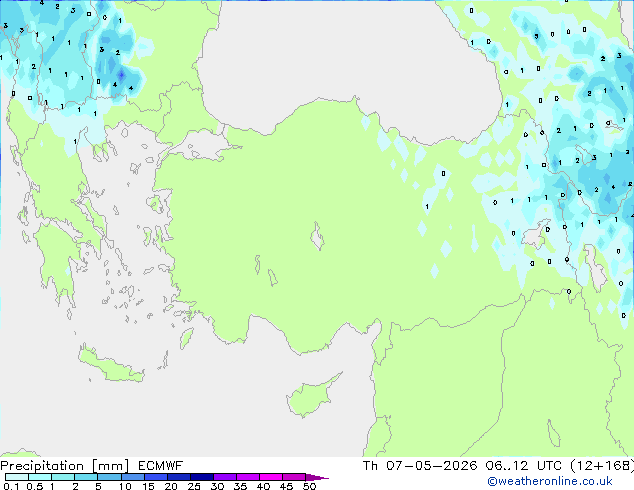The height and width of the screenshot is (490, 634).
Task: Click the "ECMWF" model name
Action: click(160, 466)
